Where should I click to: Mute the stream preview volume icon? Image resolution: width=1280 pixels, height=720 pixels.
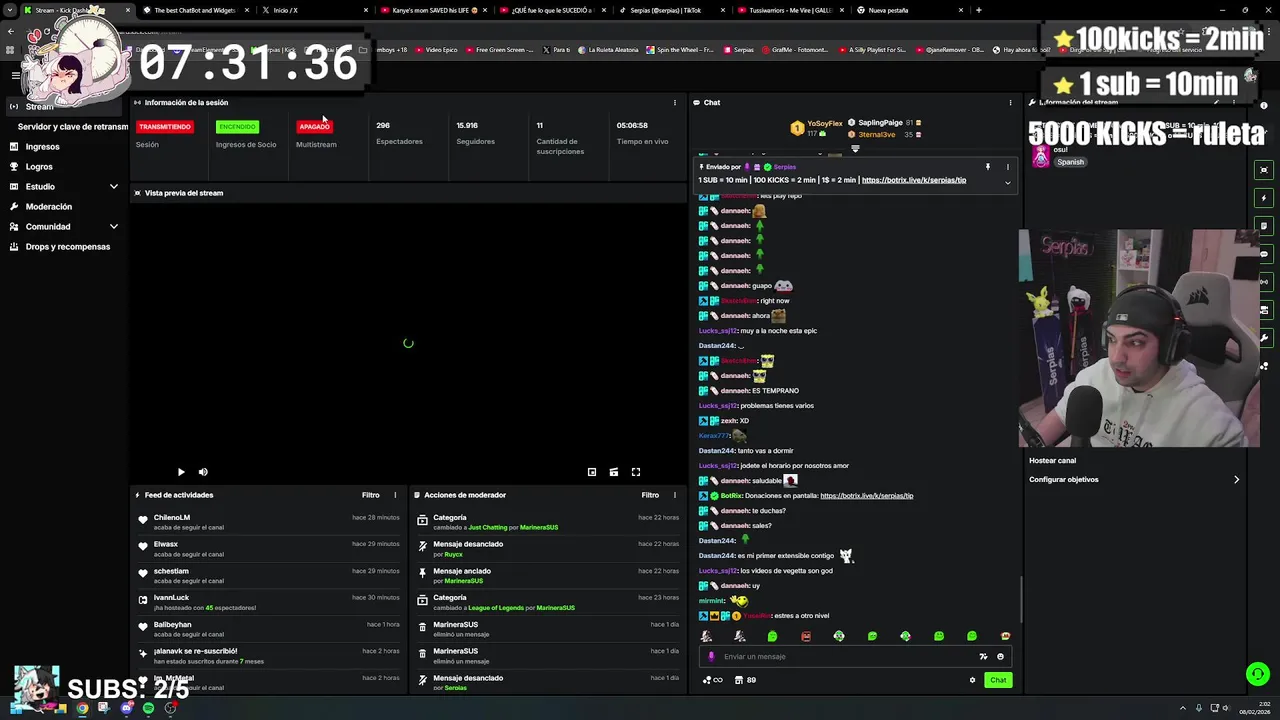(203, 472)
